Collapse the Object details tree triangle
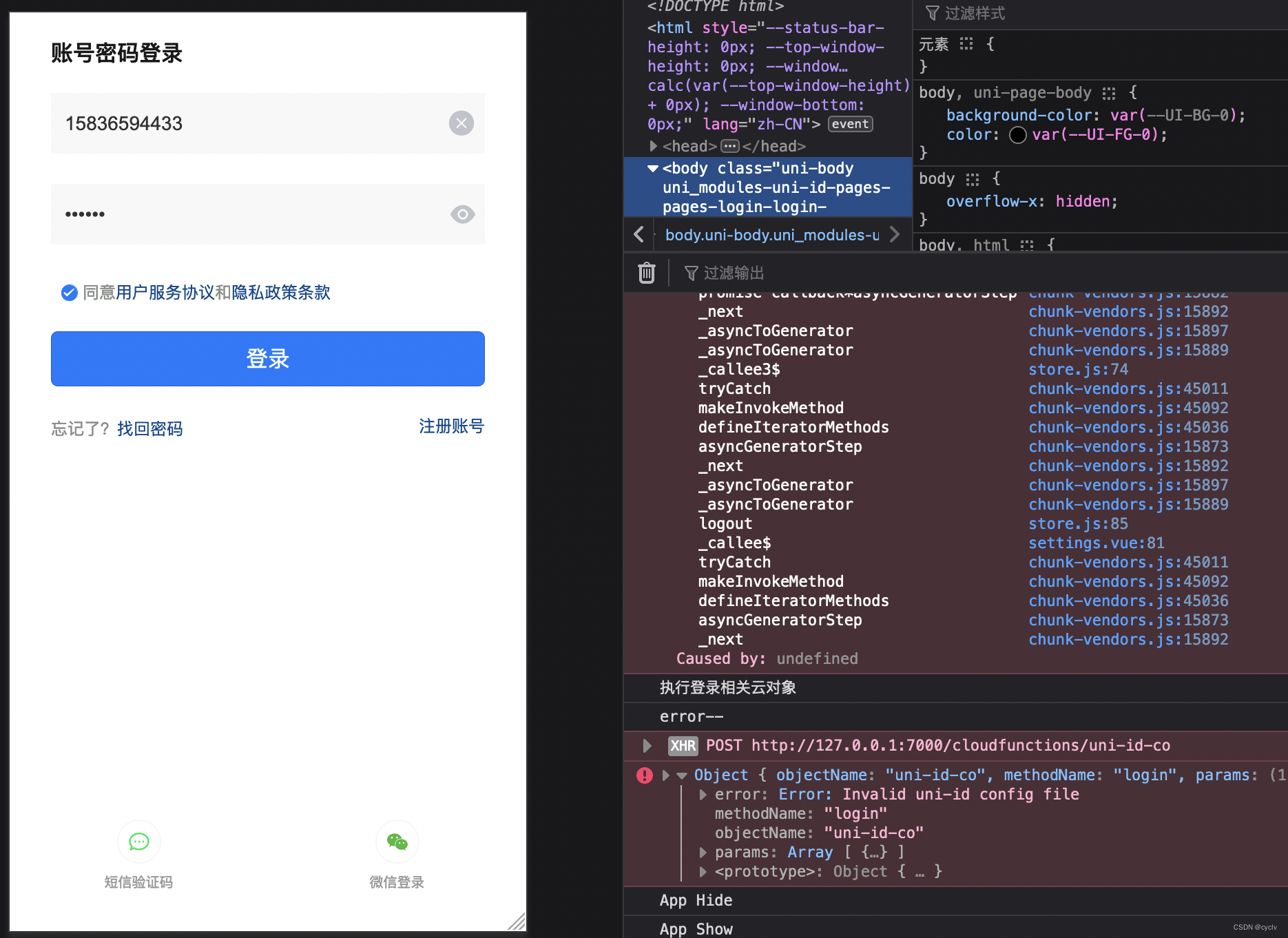 click(682, 775)
